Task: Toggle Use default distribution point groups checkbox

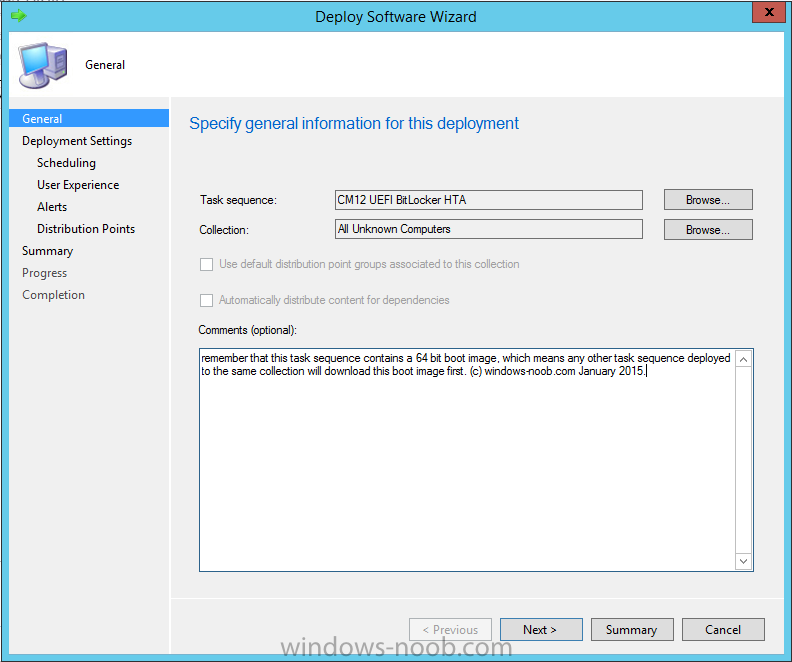Action: coord(206,264)
